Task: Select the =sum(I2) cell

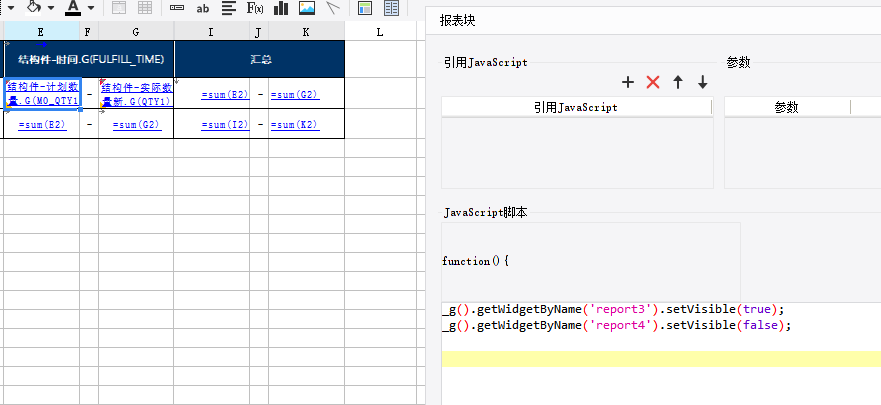Action: [x=212, y=124]
